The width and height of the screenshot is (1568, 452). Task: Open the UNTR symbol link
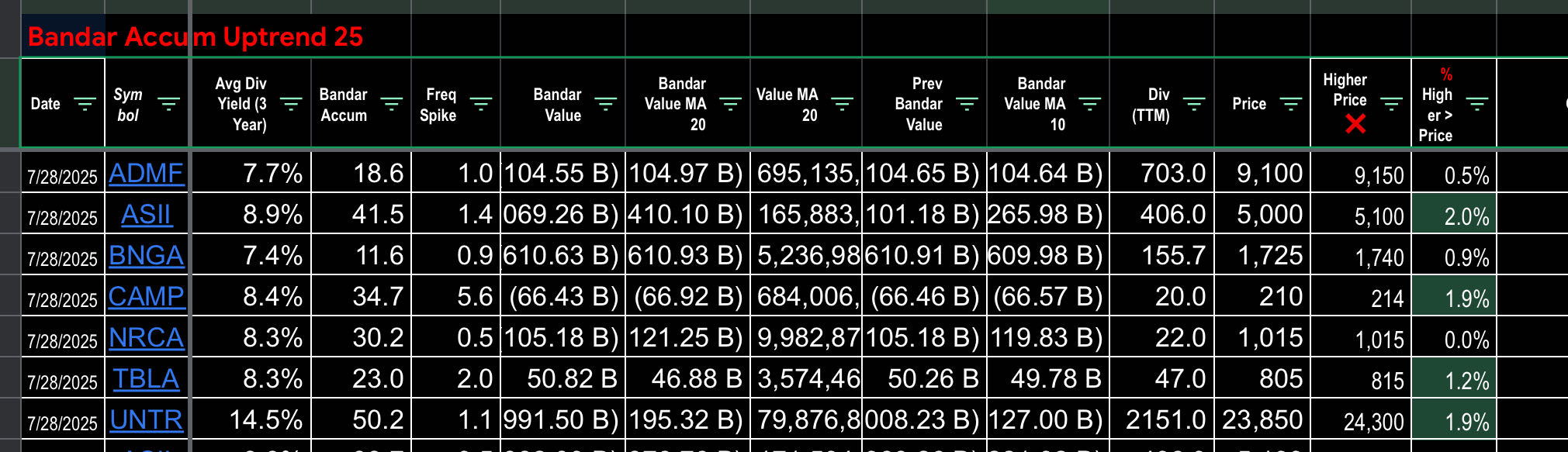tap(146, 419)
